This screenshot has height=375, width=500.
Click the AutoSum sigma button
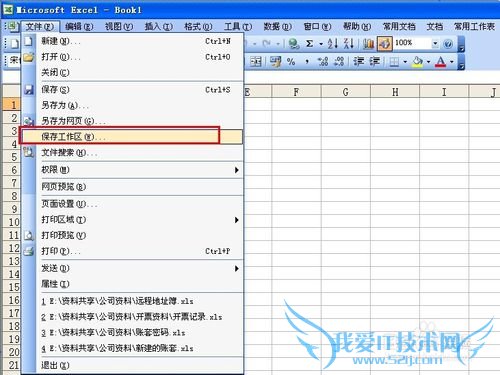click(x=310, y=44)
